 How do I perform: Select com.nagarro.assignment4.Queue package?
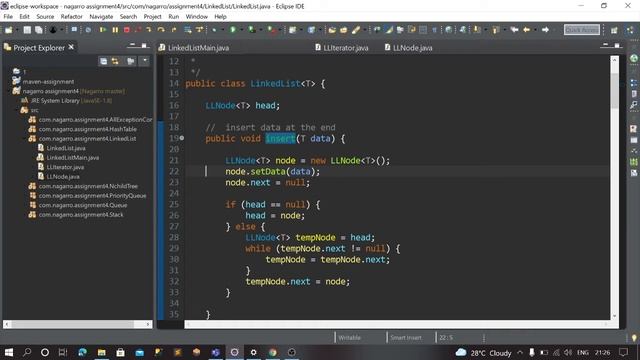(x=83, y=205)
